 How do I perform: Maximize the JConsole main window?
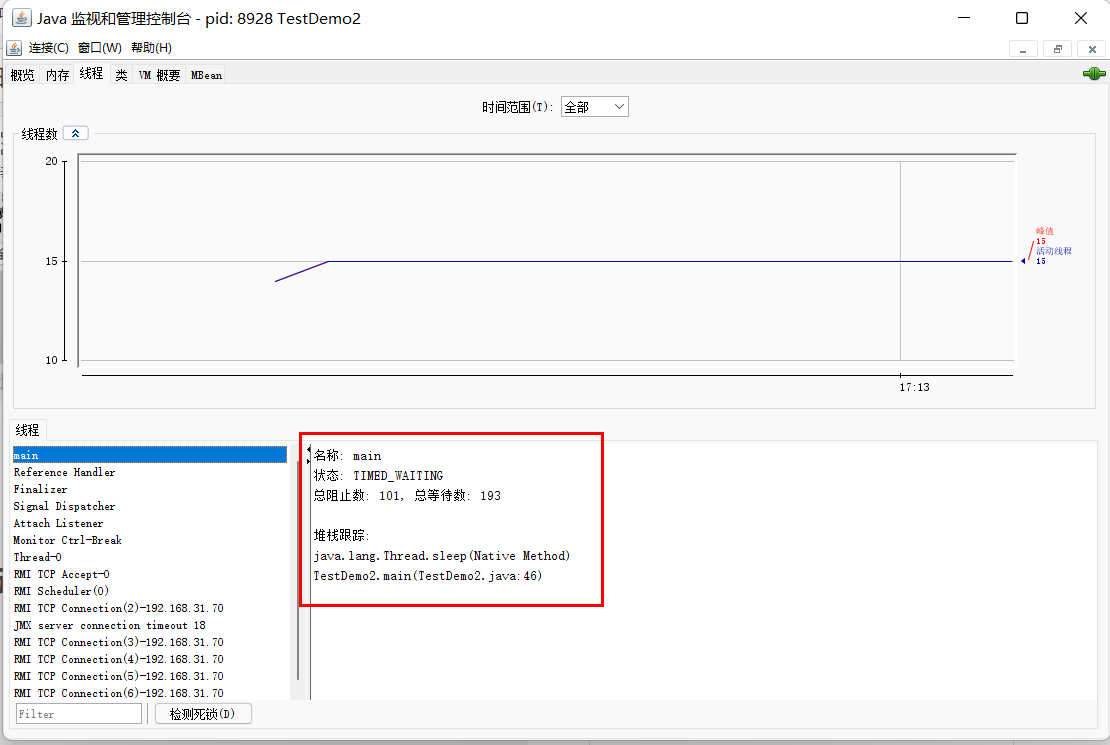[1022, 18]
